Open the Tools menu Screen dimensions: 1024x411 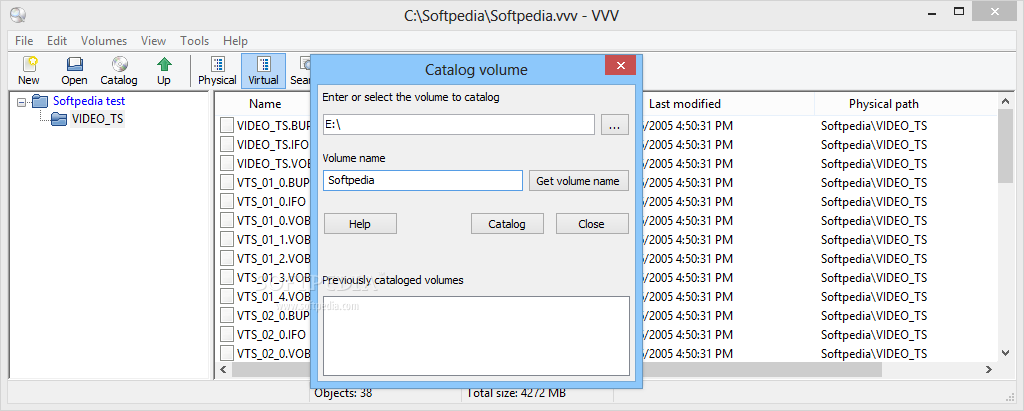pos(195,41)
